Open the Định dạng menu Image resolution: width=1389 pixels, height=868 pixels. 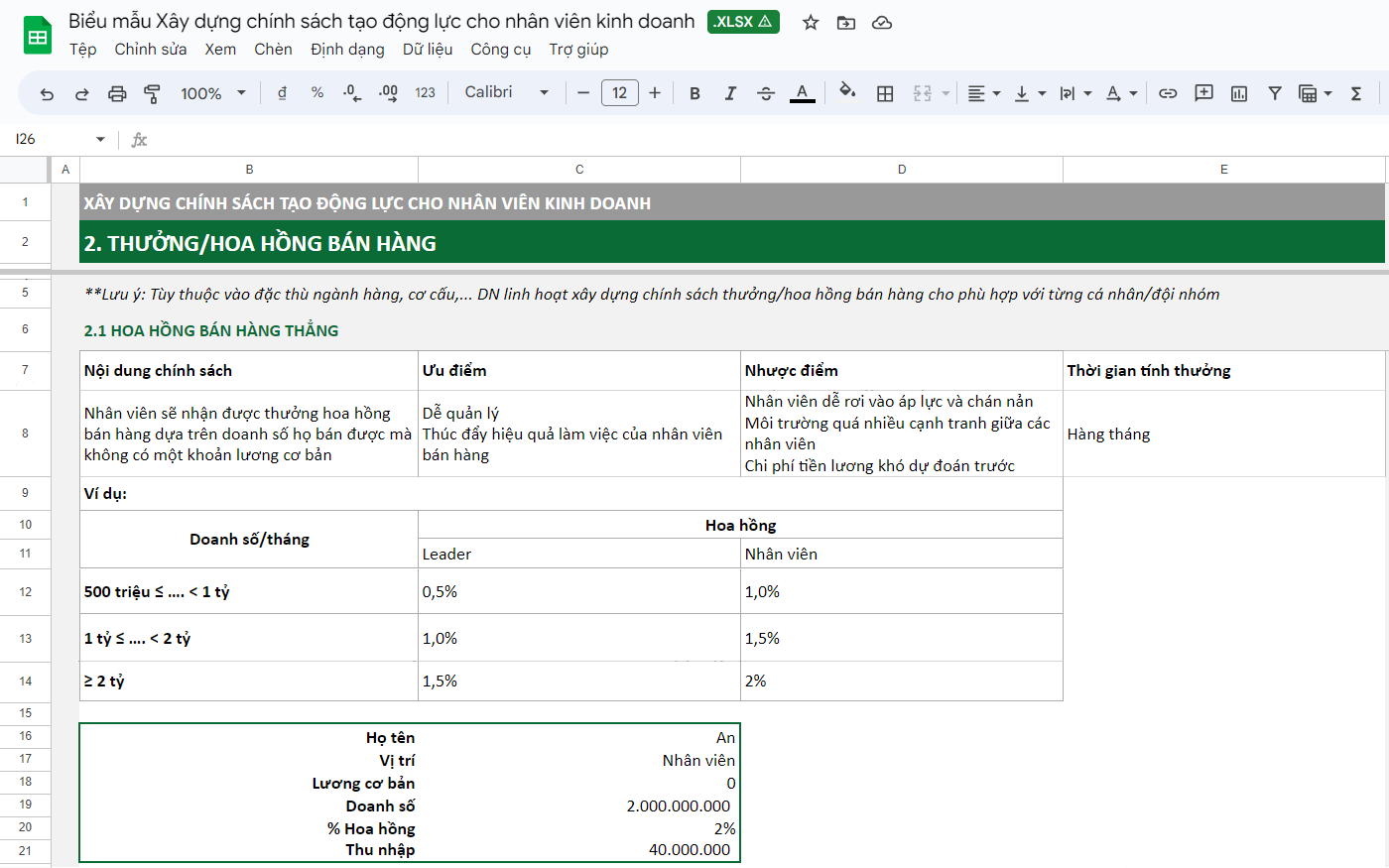(x=347, y=49)
